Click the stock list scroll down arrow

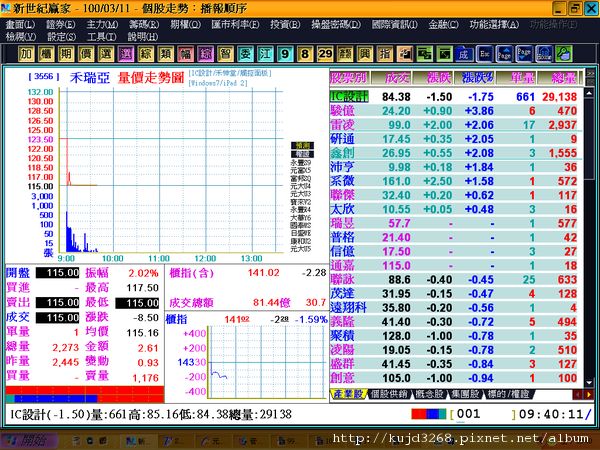coord(589,382)
